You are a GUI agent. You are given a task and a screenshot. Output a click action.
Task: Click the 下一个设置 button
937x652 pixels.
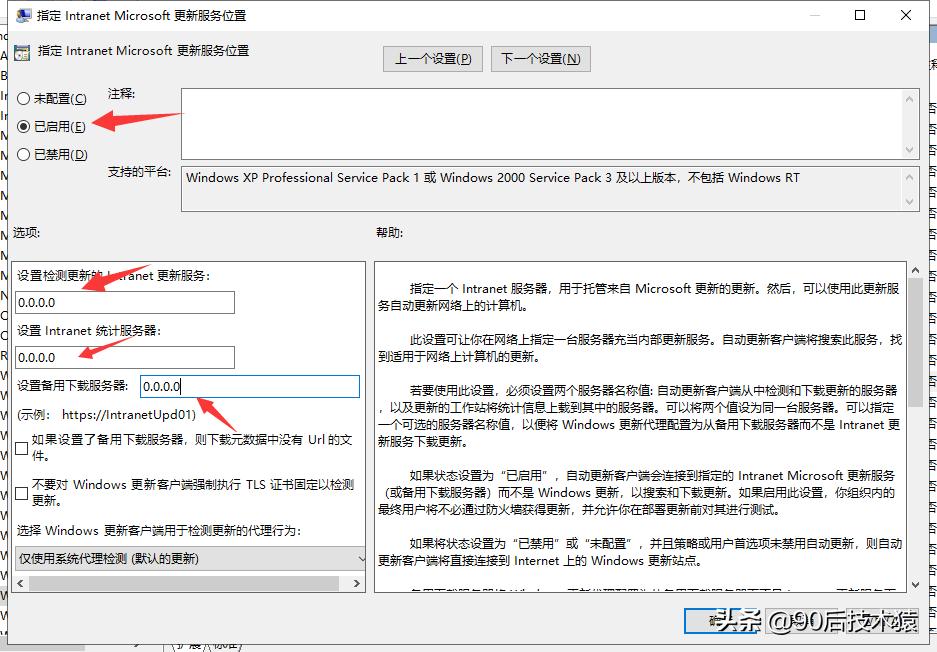pos(540,58)
